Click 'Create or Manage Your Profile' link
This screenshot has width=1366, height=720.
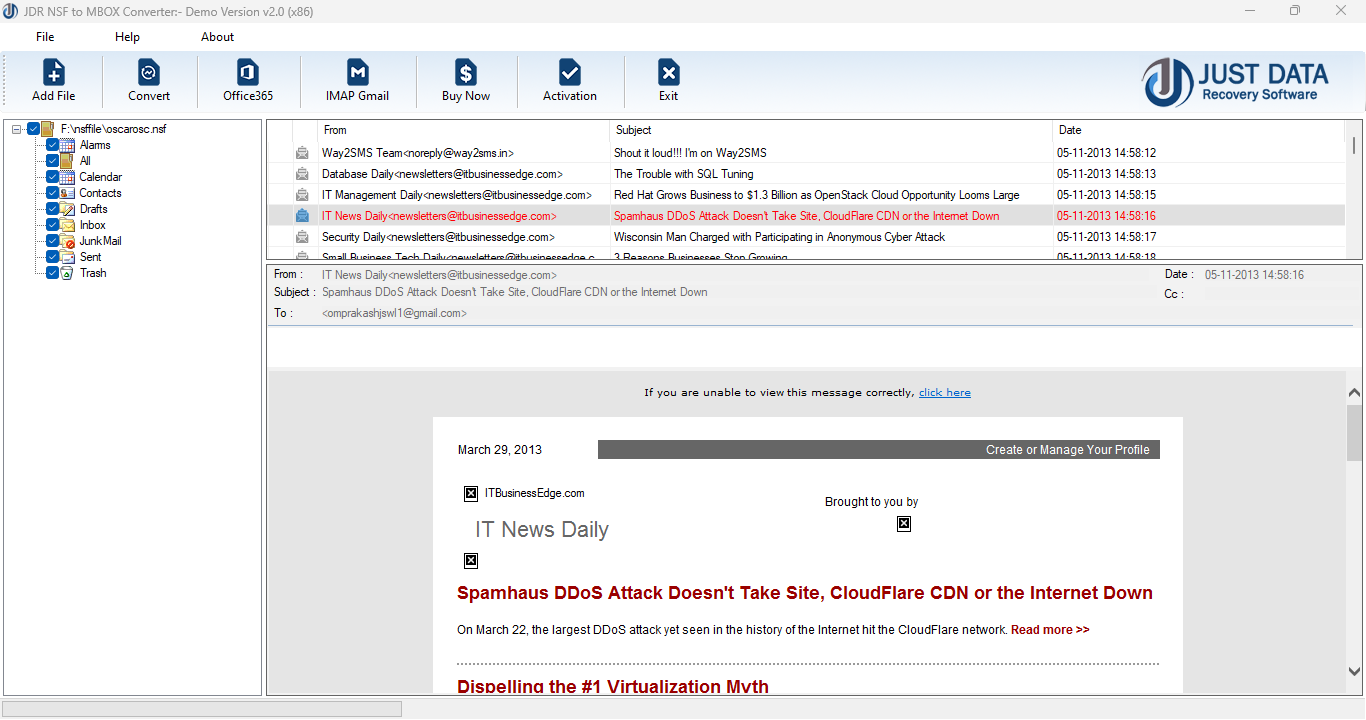[1068, 450]
